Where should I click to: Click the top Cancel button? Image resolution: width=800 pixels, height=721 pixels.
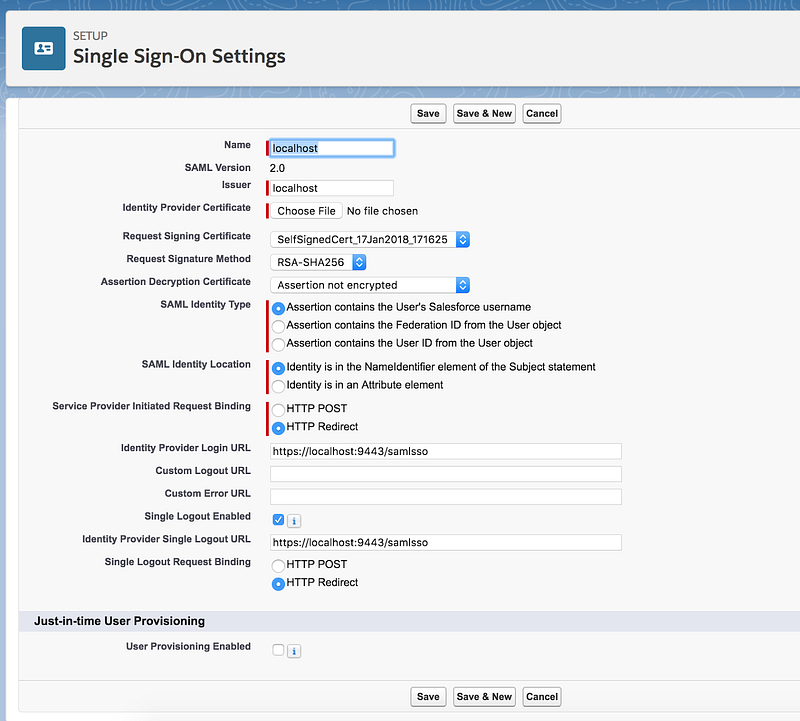tap(542, 113)
